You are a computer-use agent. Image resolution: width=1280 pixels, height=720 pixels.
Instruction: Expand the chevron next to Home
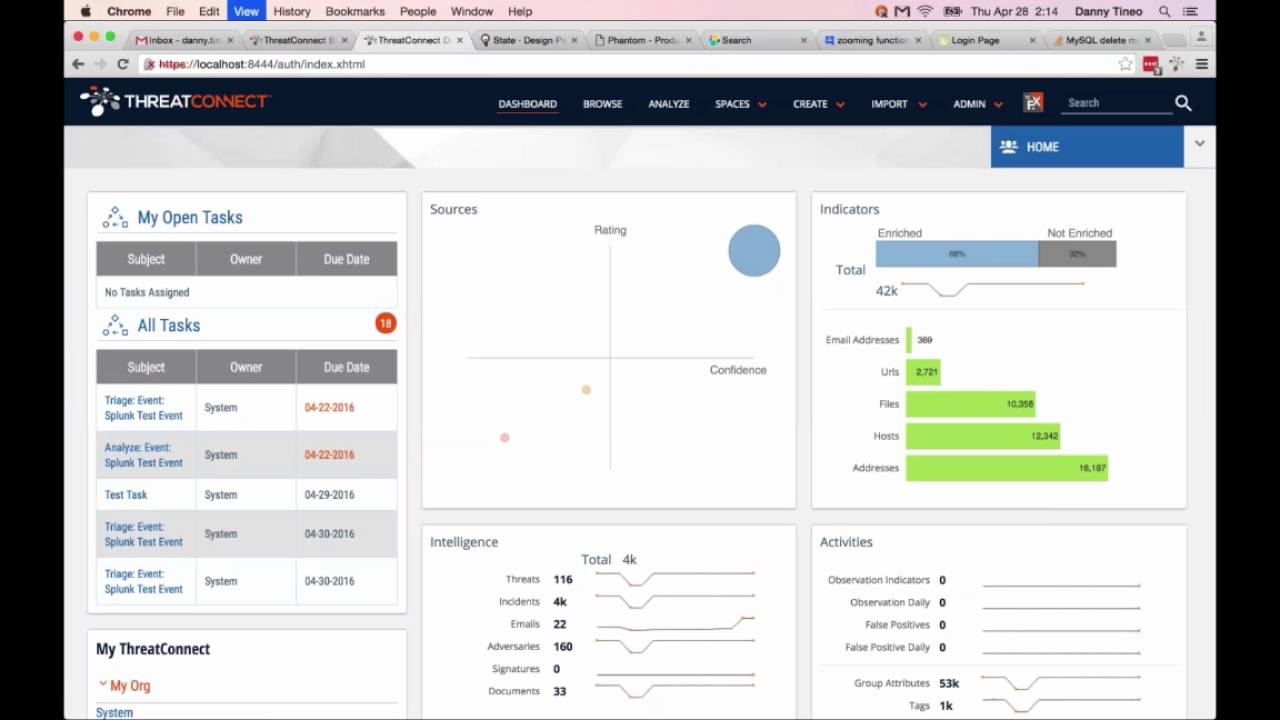(x=1199, y=144)
